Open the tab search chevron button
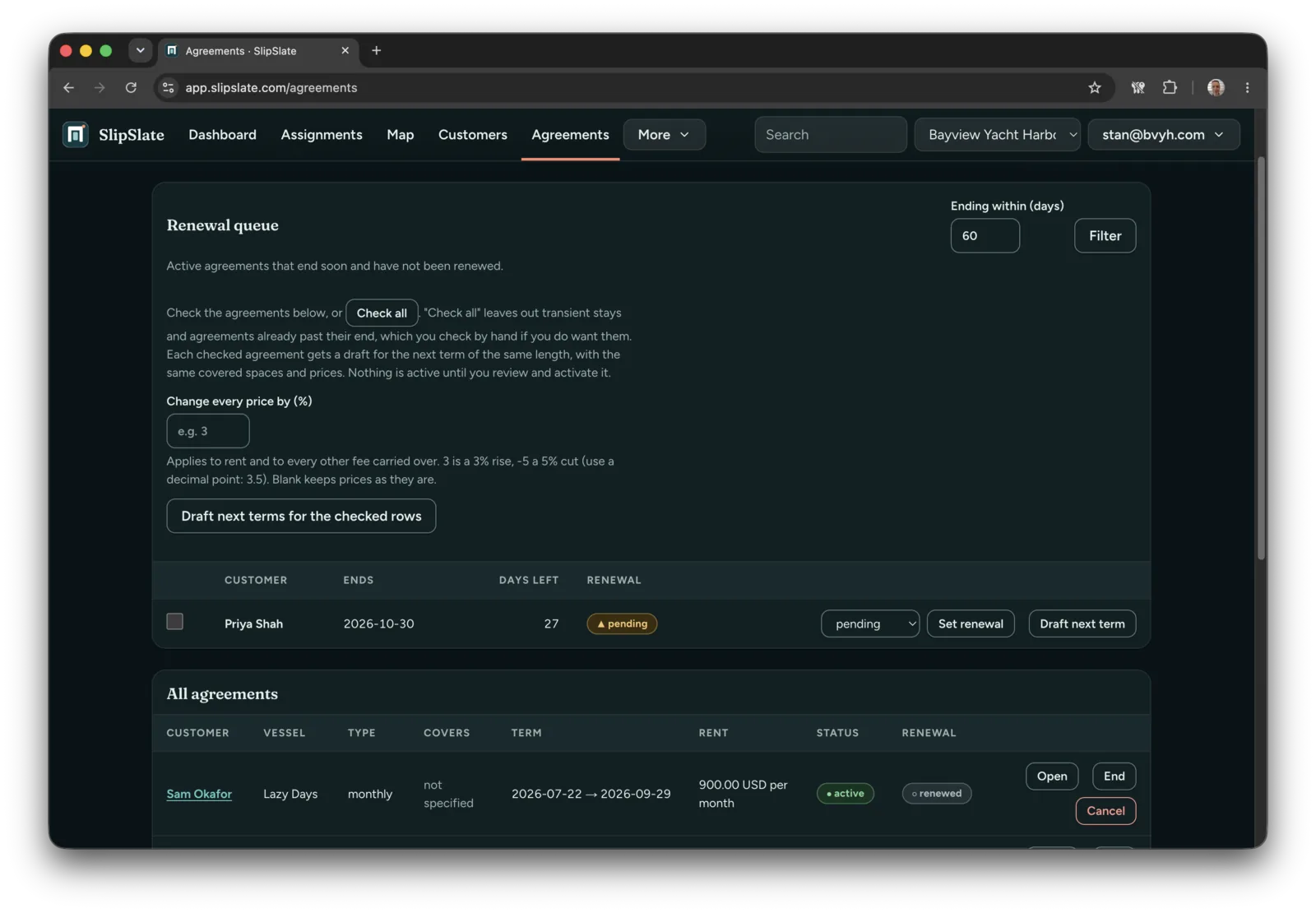1316x913 pixels. [x=141, y=50]
